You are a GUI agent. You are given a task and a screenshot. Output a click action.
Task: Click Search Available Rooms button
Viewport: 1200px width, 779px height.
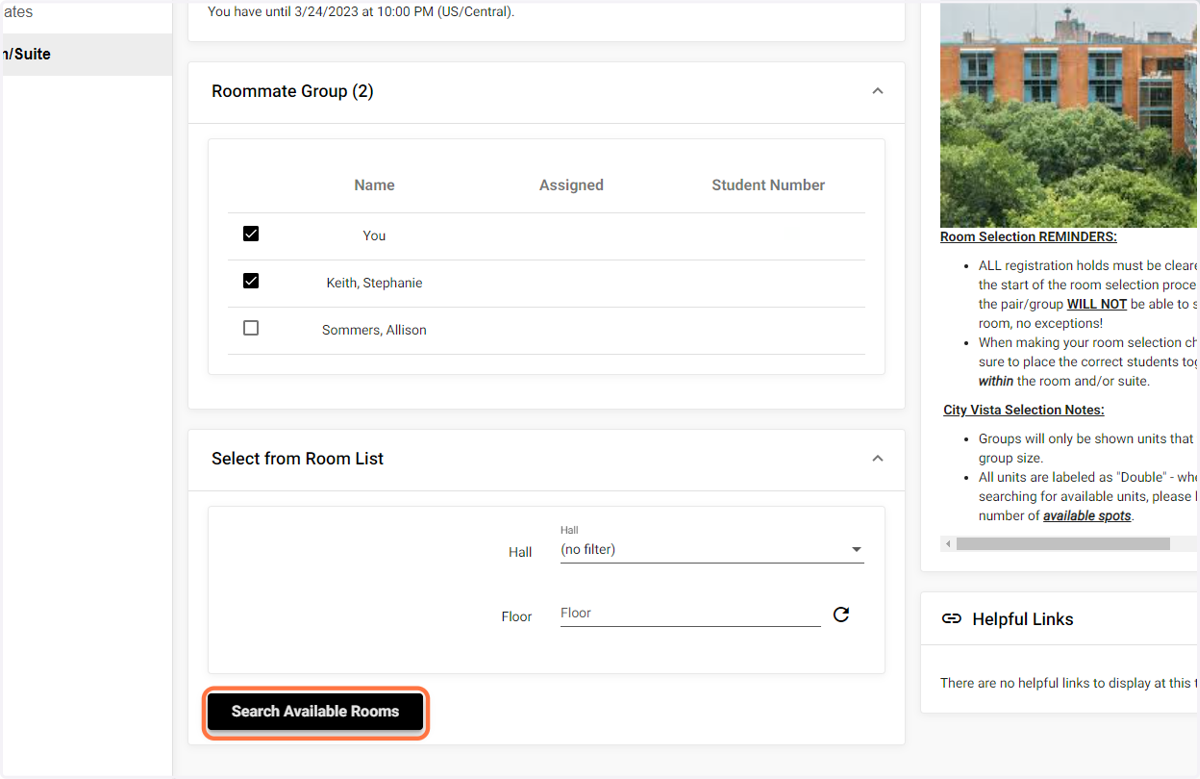tap(316, 712)
